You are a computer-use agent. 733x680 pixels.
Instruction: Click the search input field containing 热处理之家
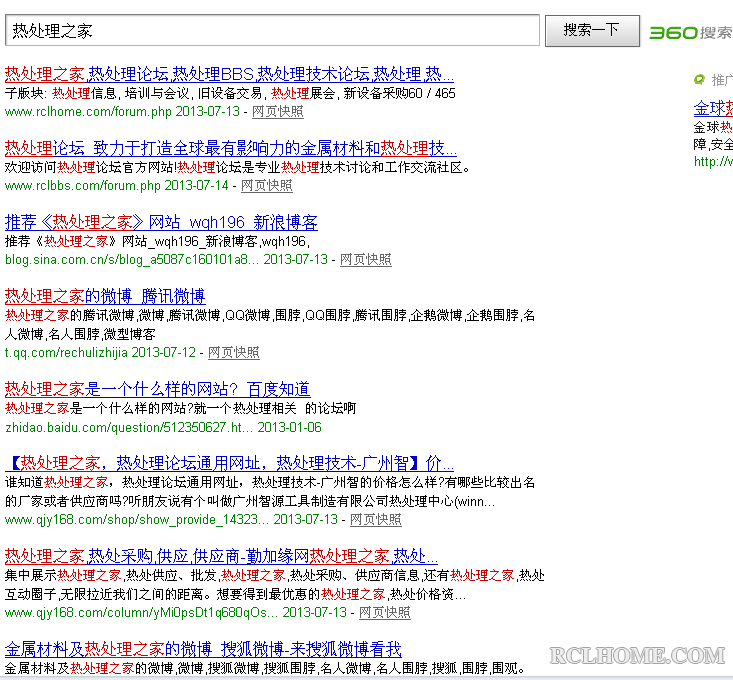point(272,30)
